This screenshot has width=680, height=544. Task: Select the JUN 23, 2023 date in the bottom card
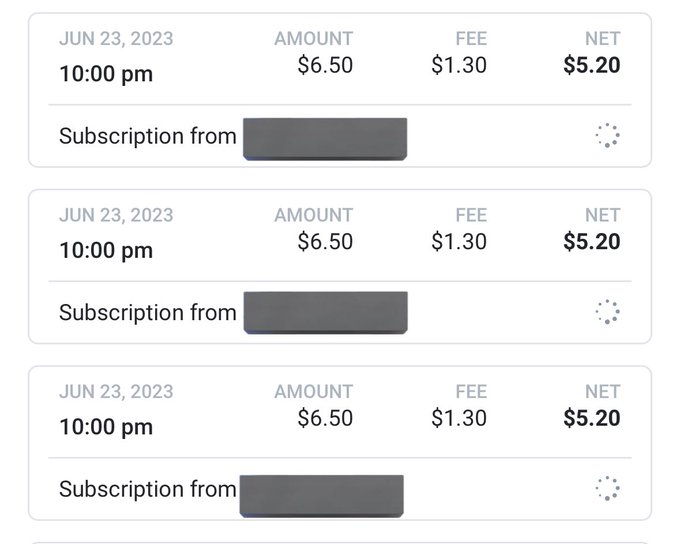pos(116,392)
